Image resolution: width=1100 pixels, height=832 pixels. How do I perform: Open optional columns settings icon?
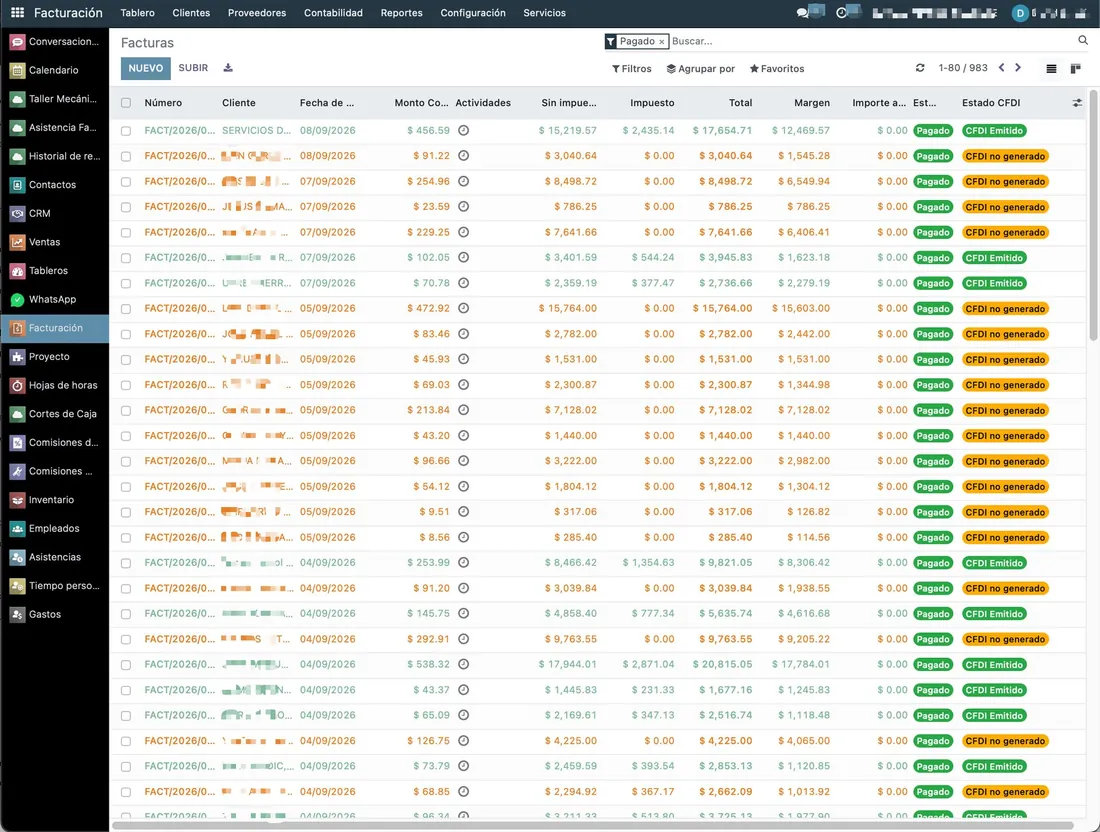click(x=1078, y=103)
